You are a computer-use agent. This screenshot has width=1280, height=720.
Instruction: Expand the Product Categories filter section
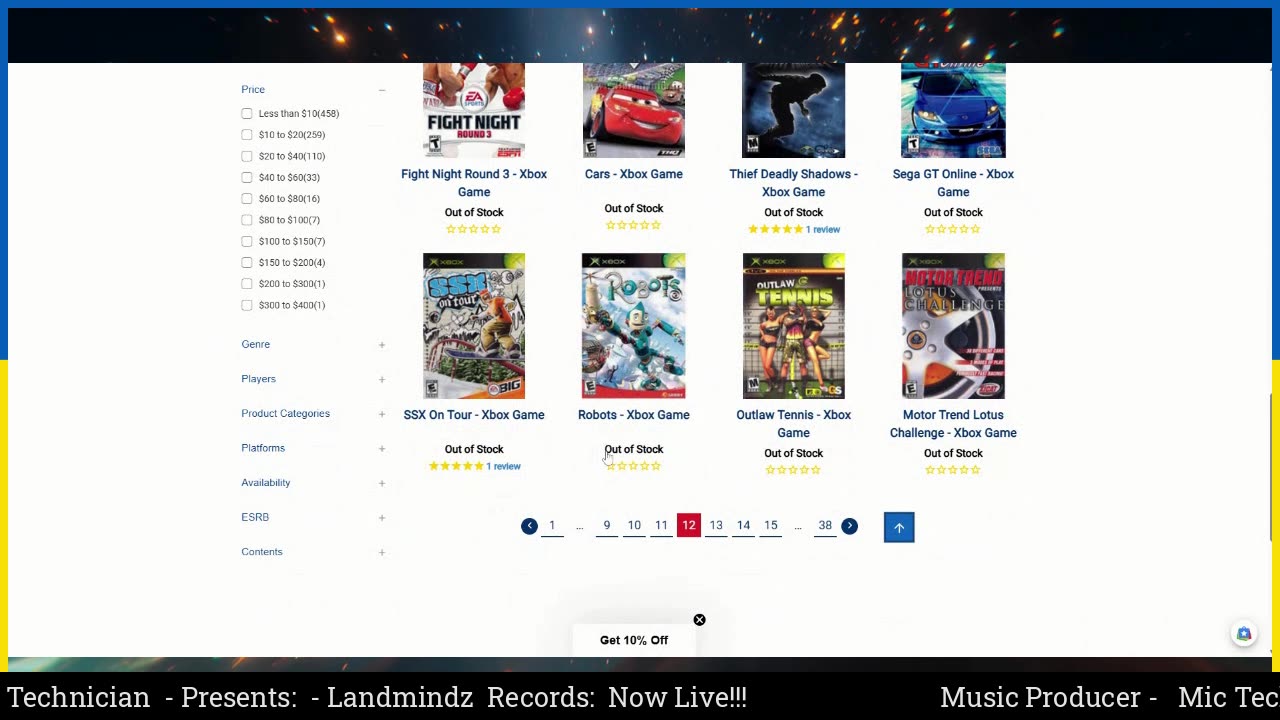pos(381,414)
